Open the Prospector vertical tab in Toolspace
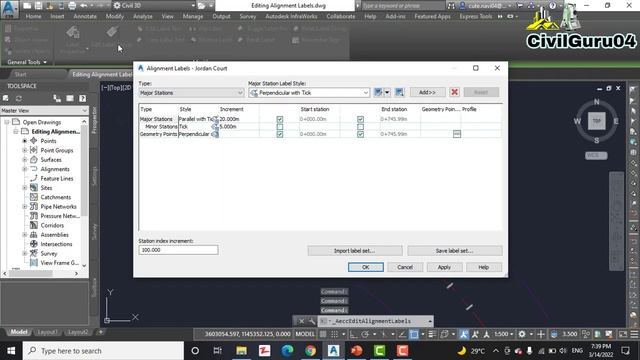Image resolution: width=640 pixels, height=360 pixels. (94, 120)
